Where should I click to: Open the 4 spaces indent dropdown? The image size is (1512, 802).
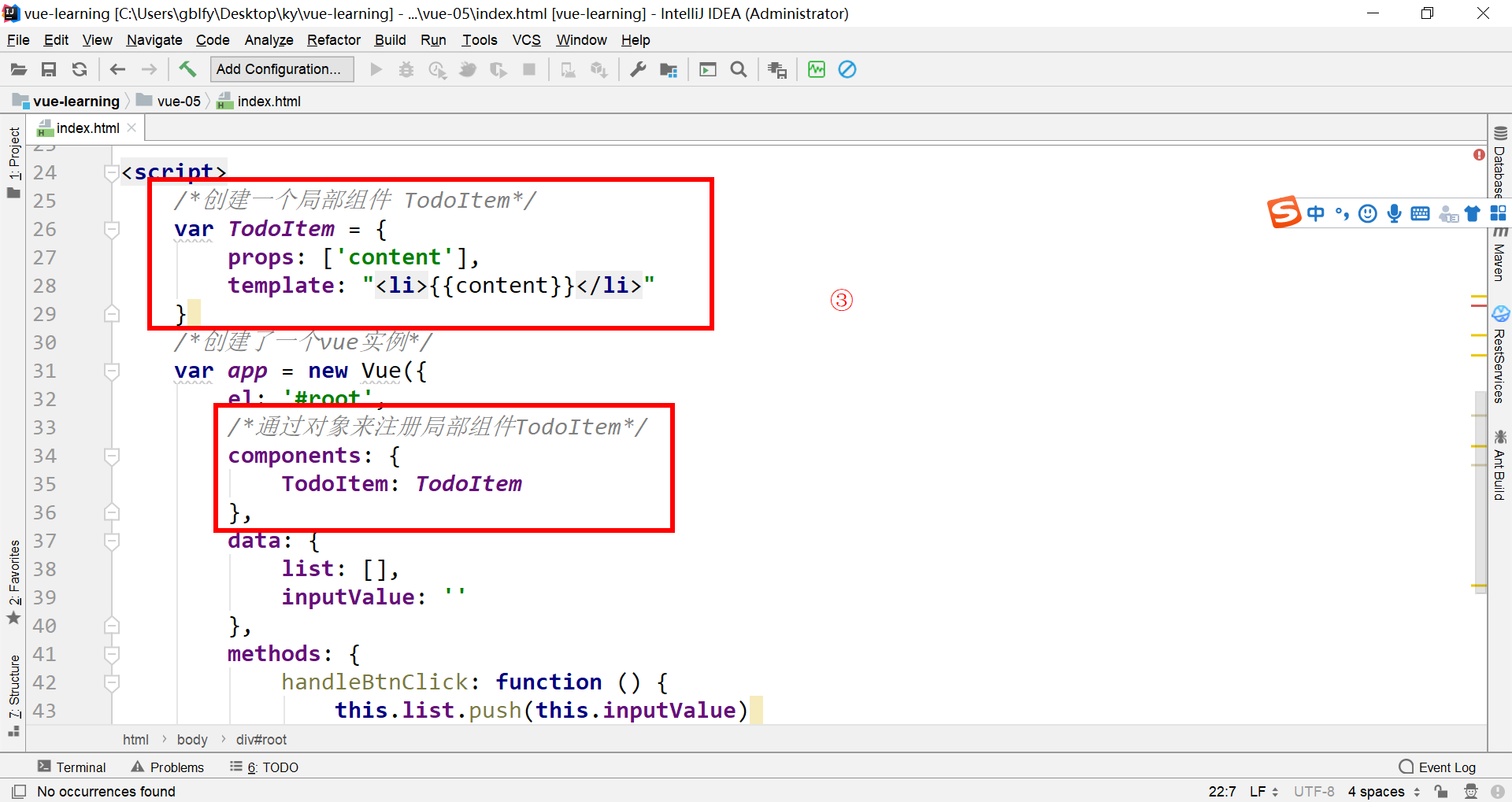click(1384, 791)
